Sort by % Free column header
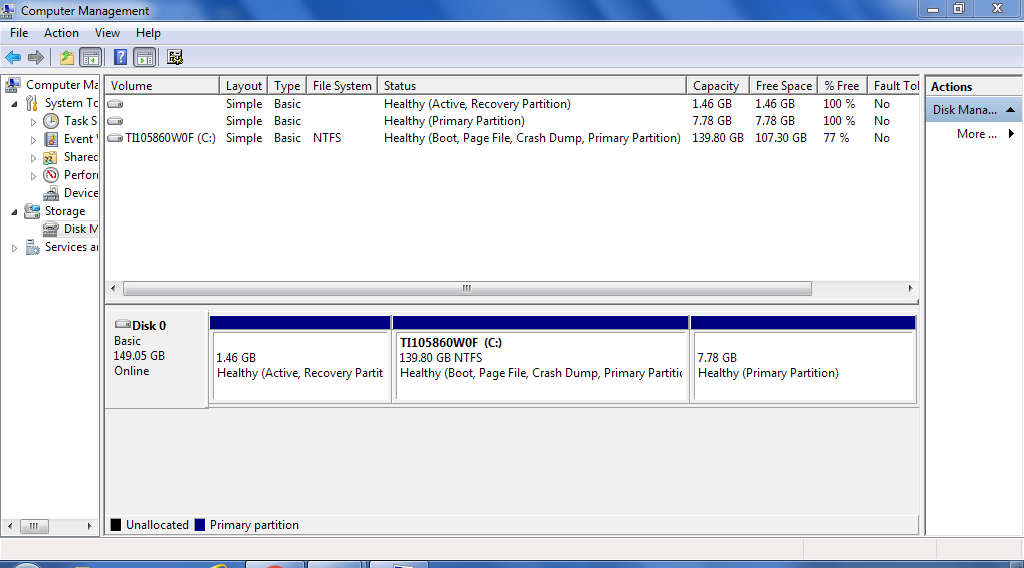This screenshot has width=1024, height=568. 842,86
